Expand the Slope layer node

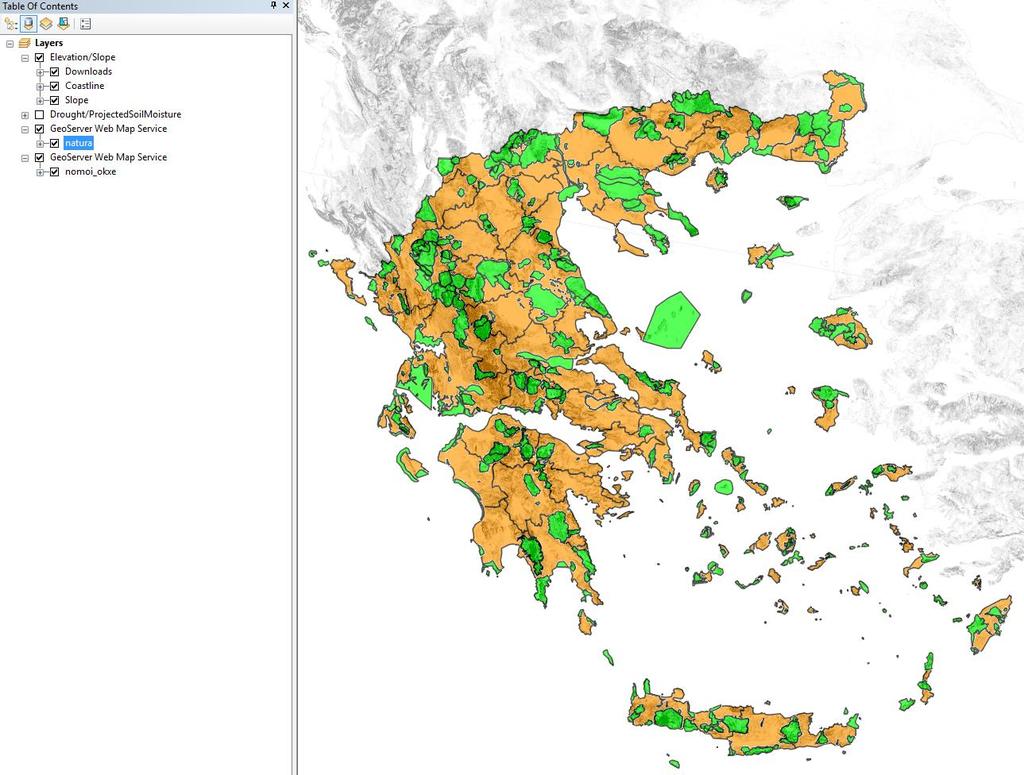click(40, 101)
